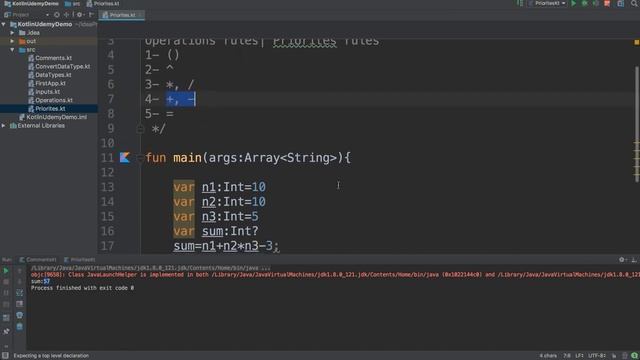Click the yellow warning indicator atop editor scrollbar
The image size is (640, 360).
pos(636,42)
